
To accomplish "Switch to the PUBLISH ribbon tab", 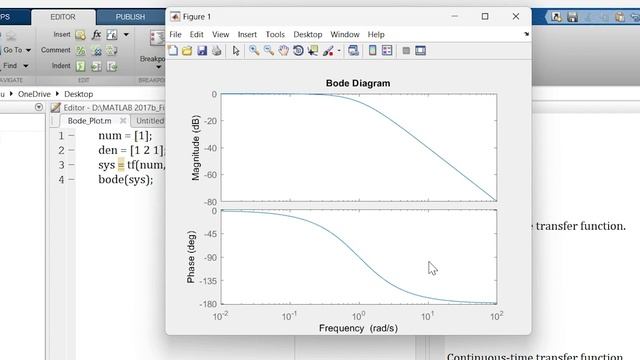I will [x=130, y=17].
